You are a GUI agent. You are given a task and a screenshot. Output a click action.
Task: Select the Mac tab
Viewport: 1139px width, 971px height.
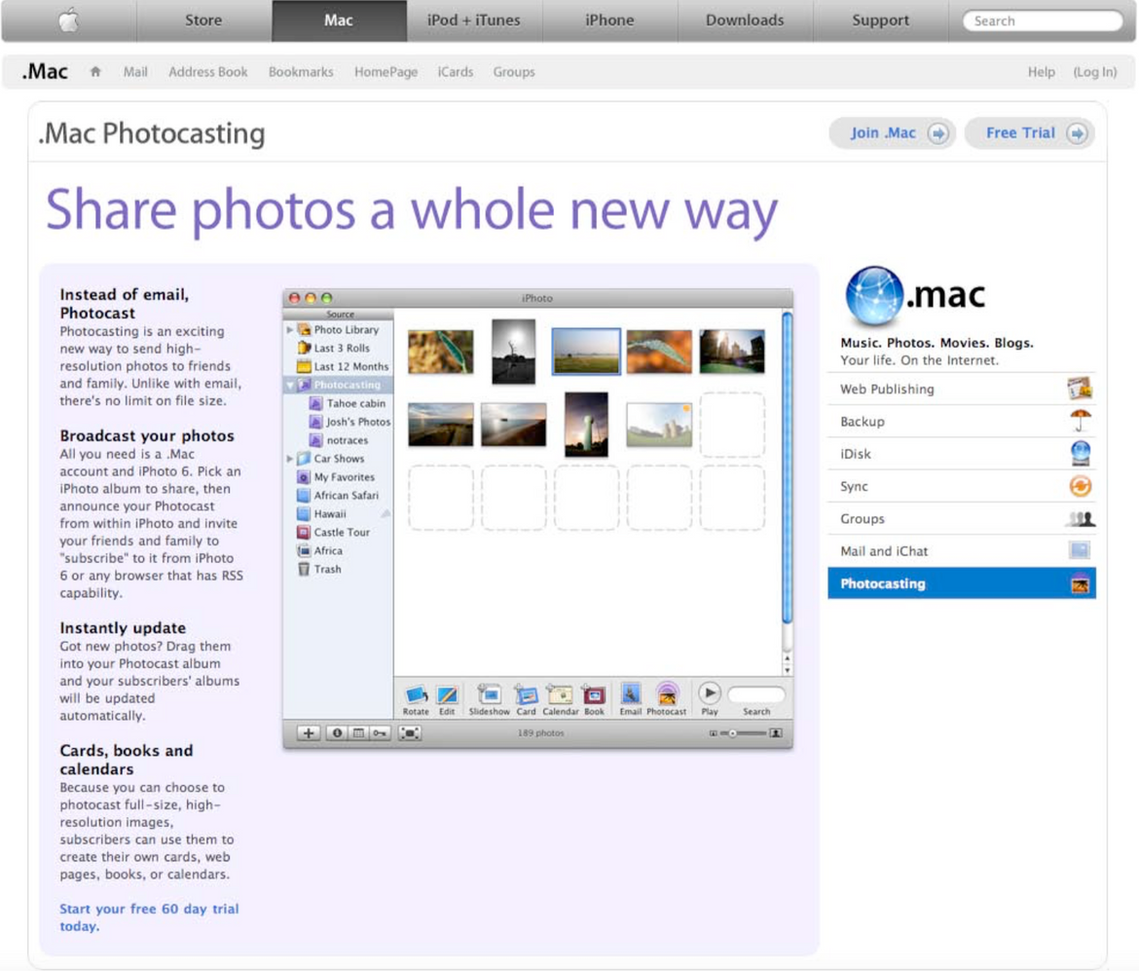point(339,20)
